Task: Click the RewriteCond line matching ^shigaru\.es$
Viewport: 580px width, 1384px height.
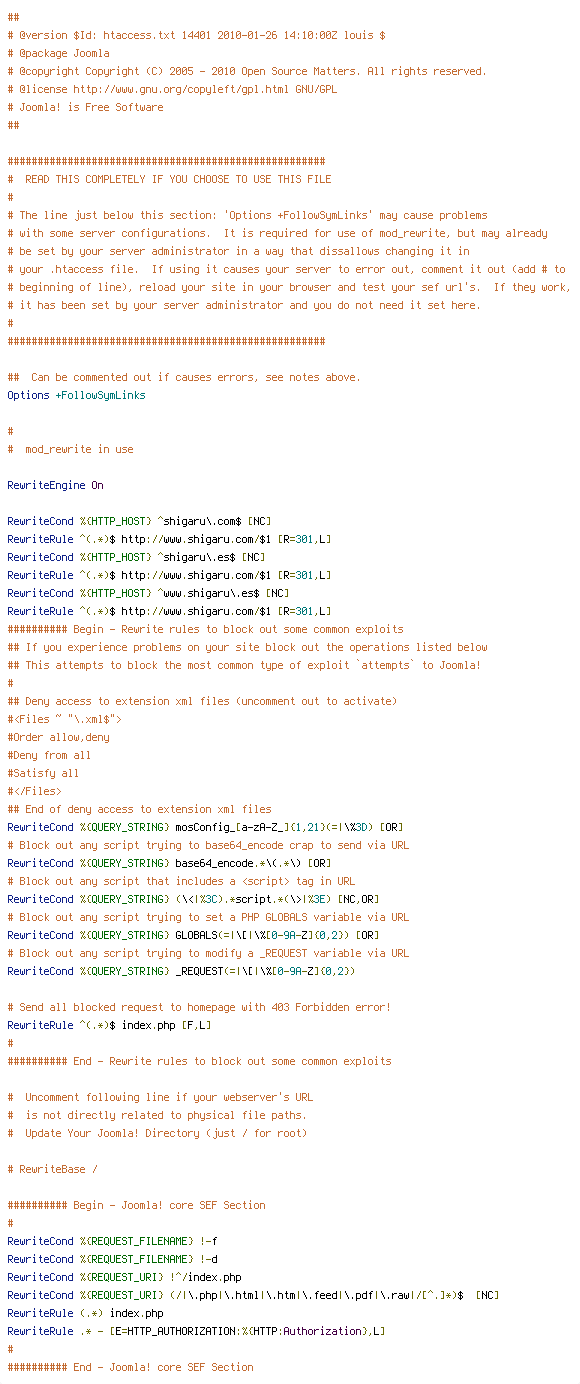Action: [136, 557]
